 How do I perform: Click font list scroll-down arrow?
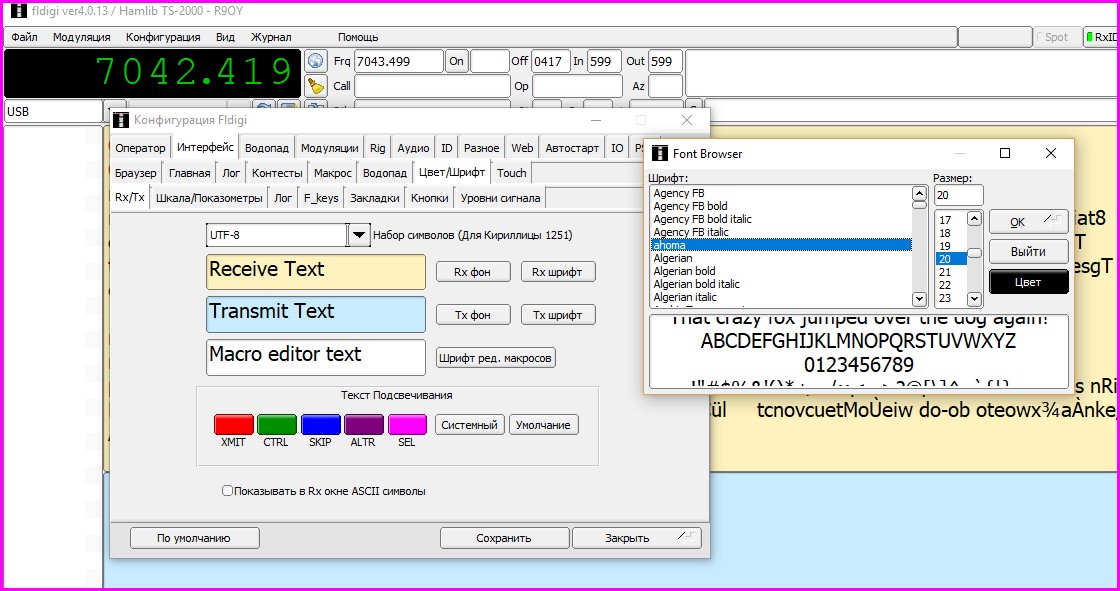coord(919,298)
